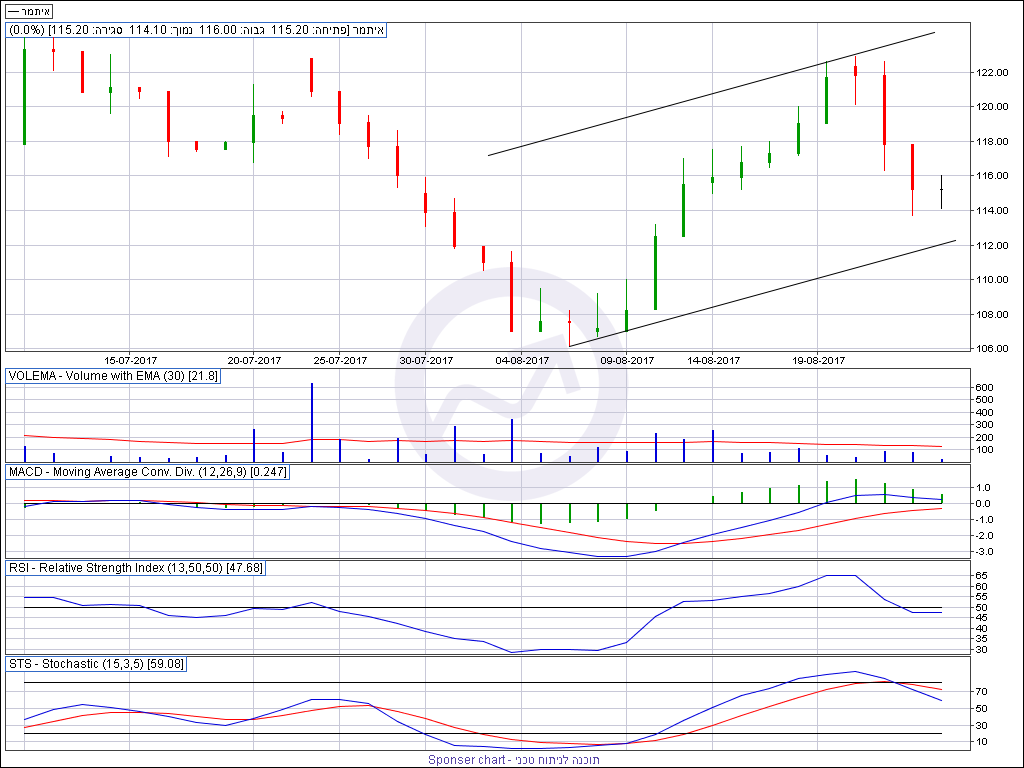Click the 600 label on volume axis

click(986, 388)
